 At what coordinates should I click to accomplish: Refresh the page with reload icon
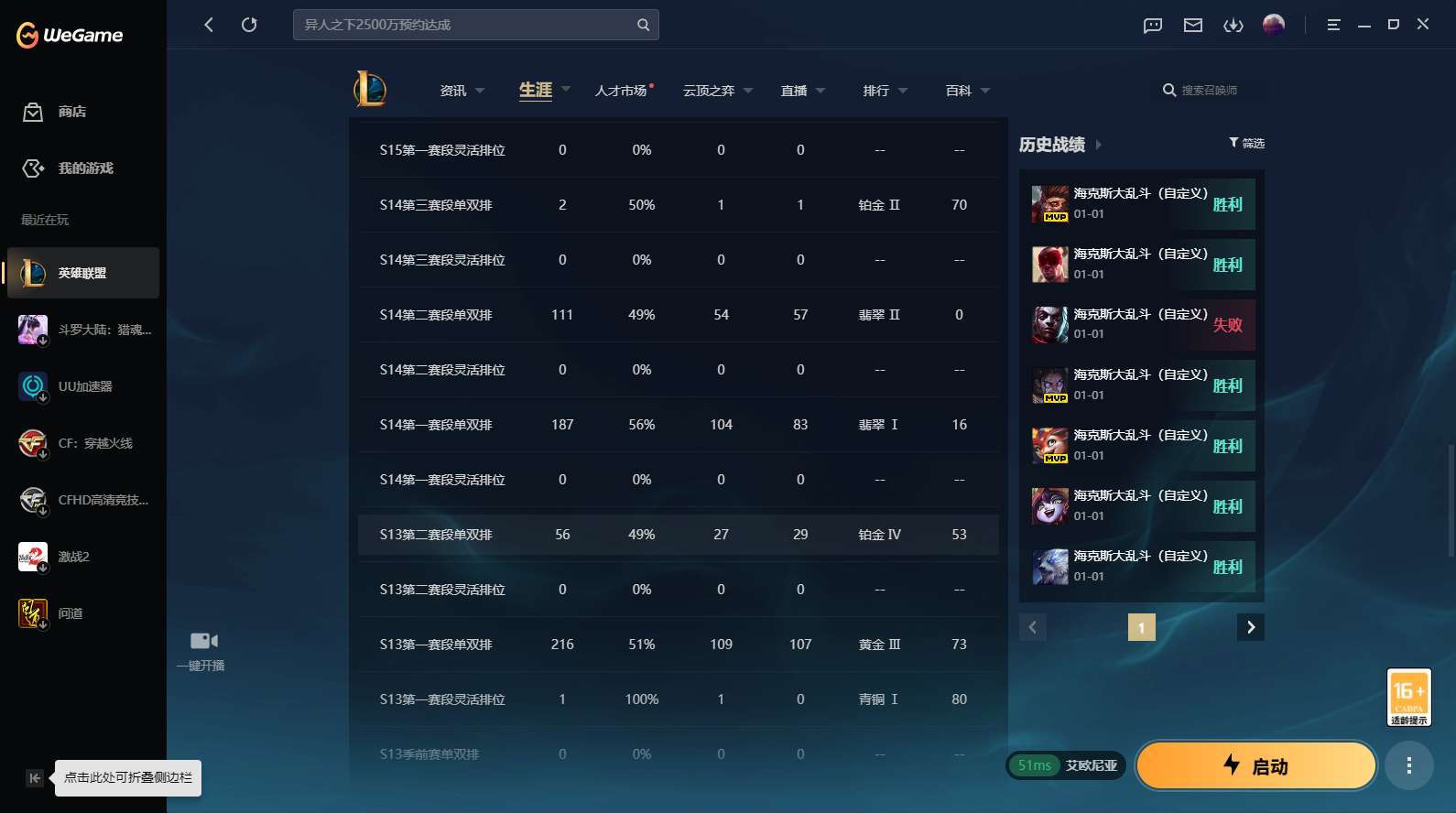point(249,25)
